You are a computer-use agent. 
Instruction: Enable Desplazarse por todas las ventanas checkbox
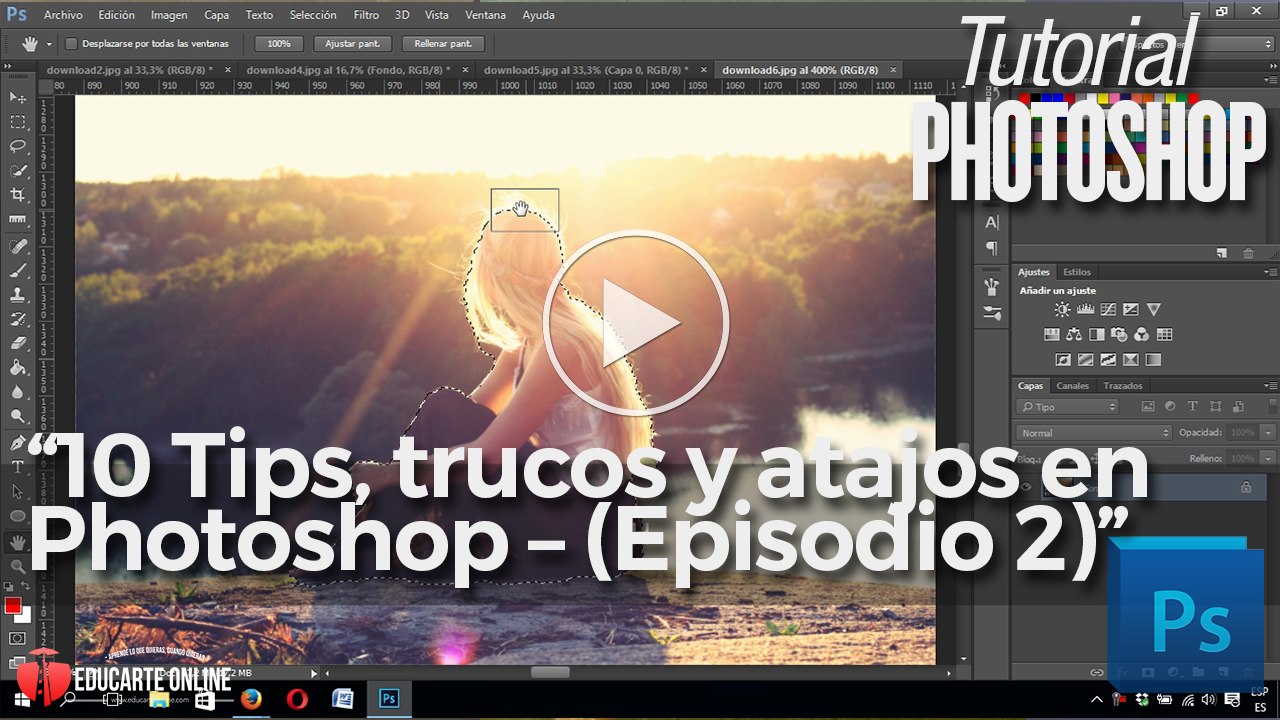pyautogui.click(x=71, y=44)
